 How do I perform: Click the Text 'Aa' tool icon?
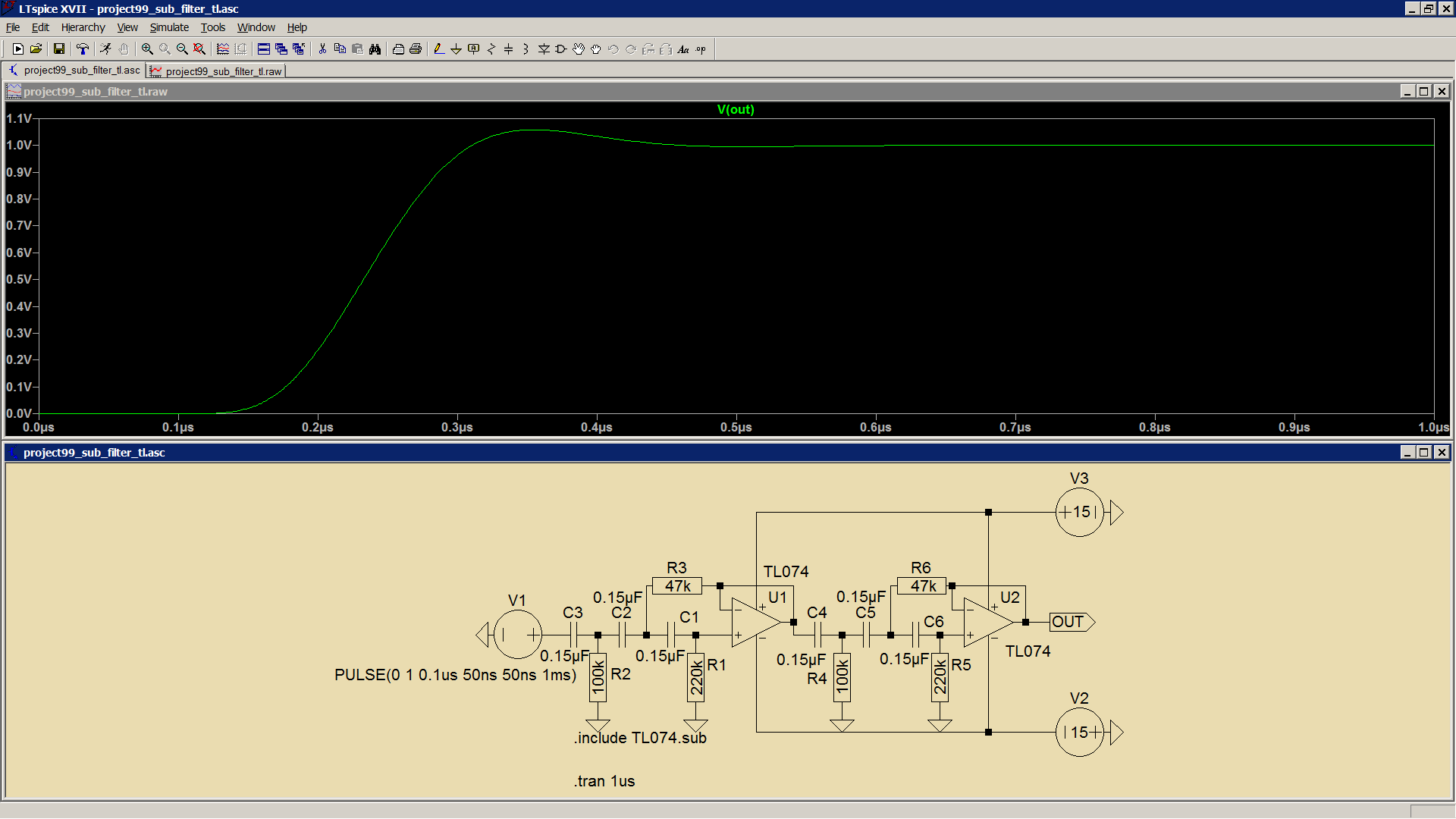click(x=683, y=49)
